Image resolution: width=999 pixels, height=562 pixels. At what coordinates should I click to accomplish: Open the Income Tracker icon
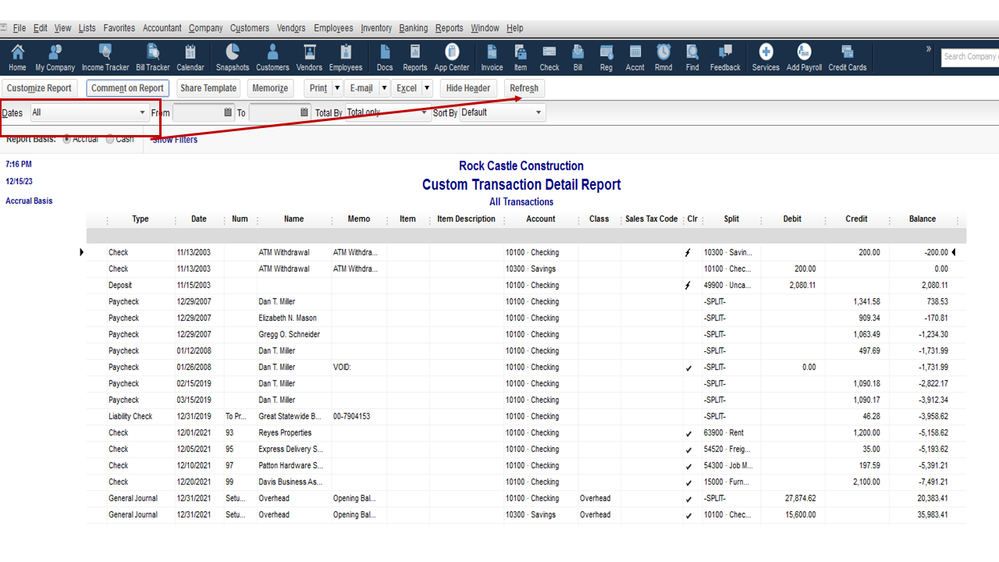105,57
